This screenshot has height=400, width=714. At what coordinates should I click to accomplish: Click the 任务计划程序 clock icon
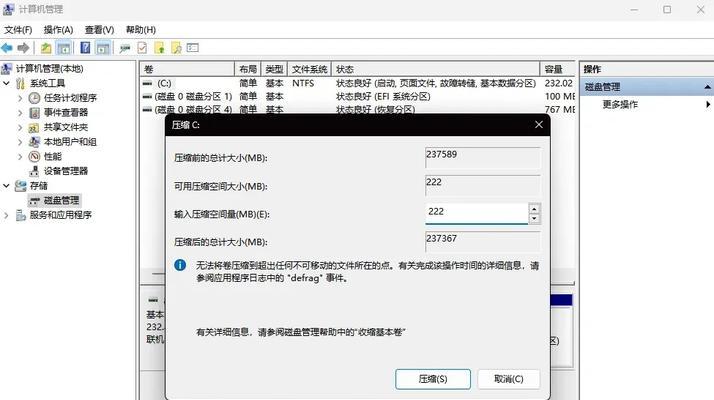point(34,98)
